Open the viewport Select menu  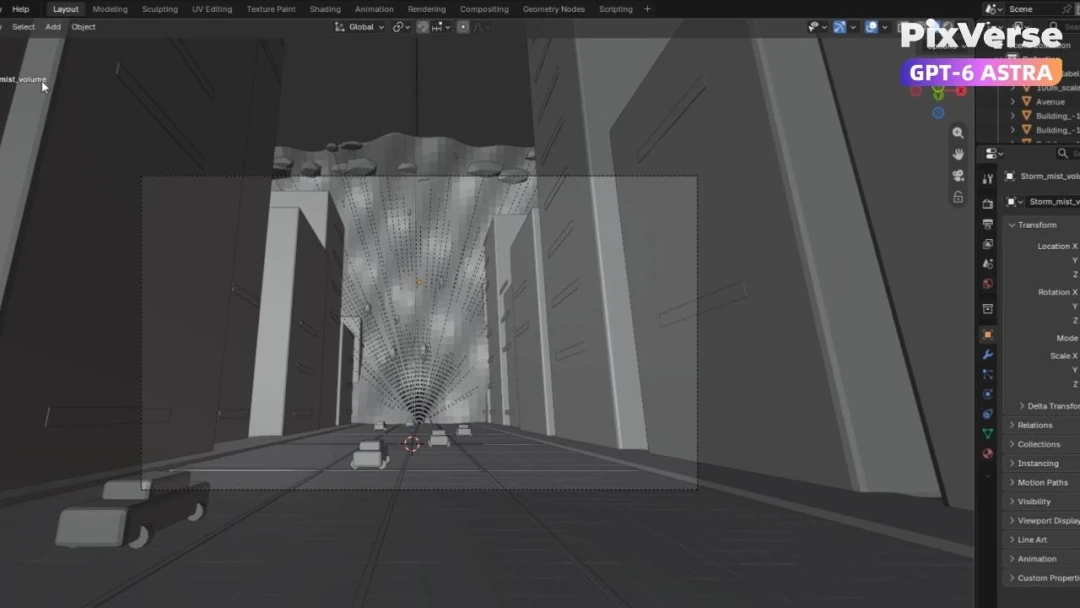click(x=23, y=27)
